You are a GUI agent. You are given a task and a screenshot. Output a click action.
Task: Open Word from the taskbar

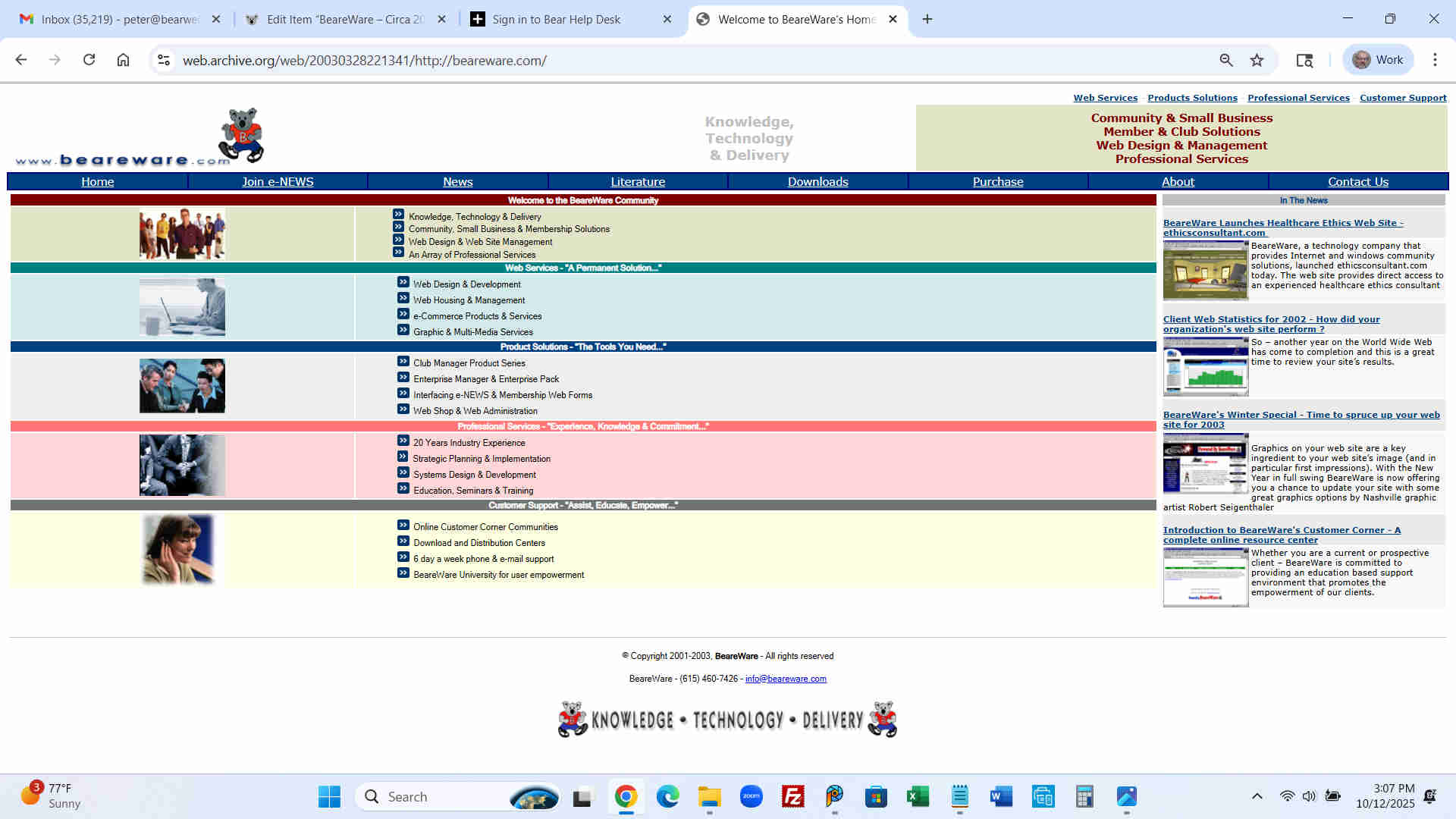pos(1001,796)
